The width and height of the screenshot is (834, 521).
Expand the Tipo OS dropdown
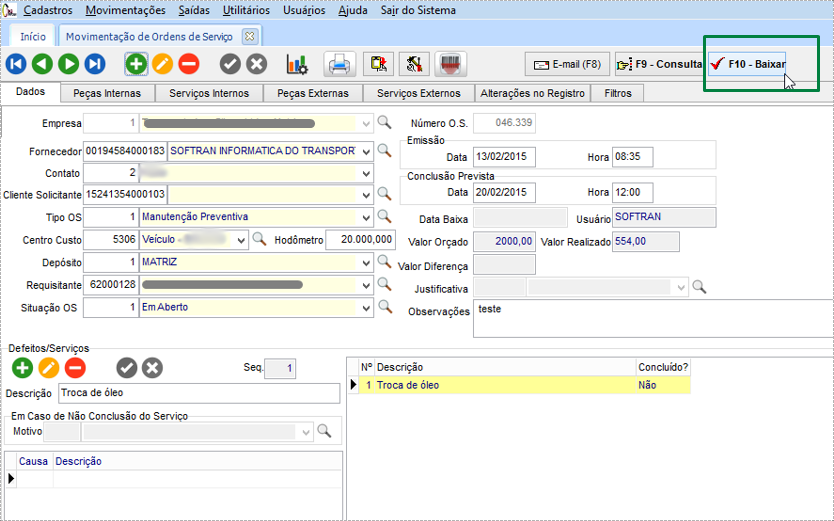(x=364, y=217)
